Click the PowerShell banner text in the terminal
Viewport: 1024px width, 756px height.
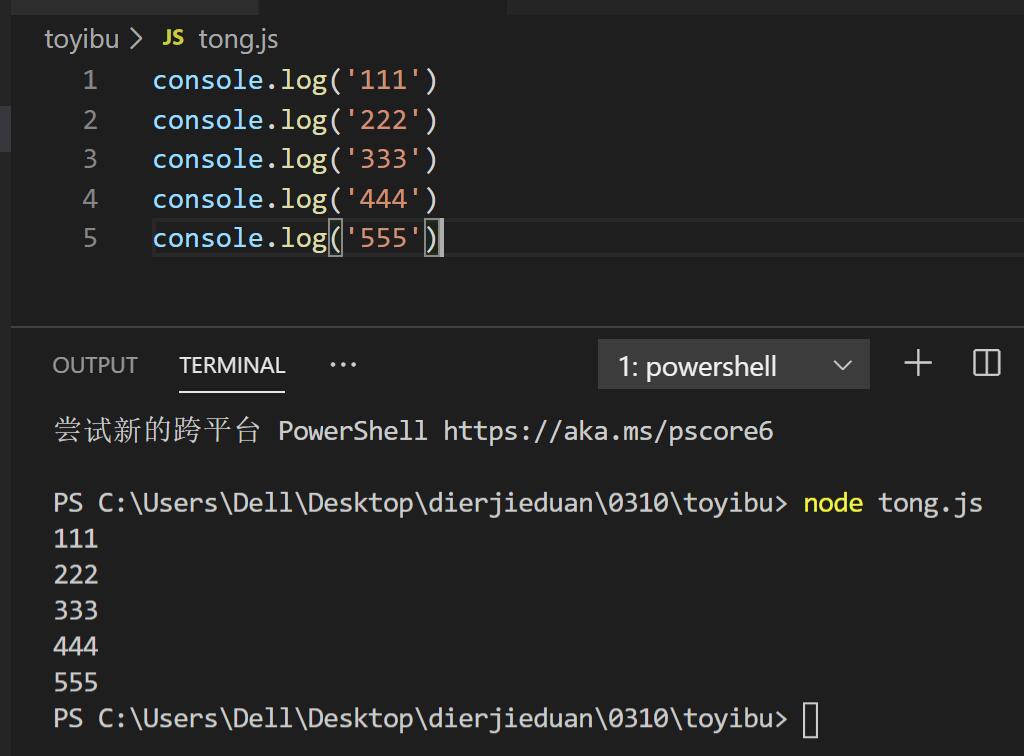pos(413,432)
